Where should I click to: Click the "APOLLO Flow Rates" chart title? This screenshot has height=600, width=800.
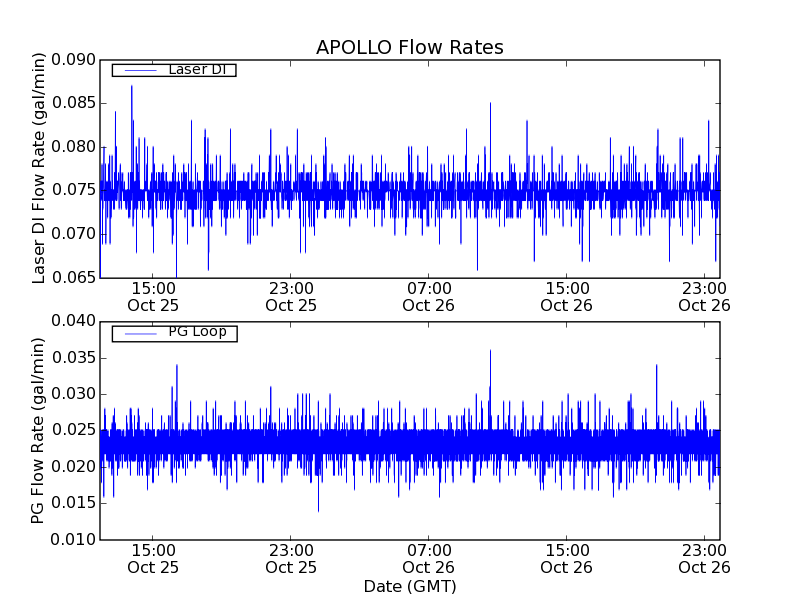[x=409, y=47]
